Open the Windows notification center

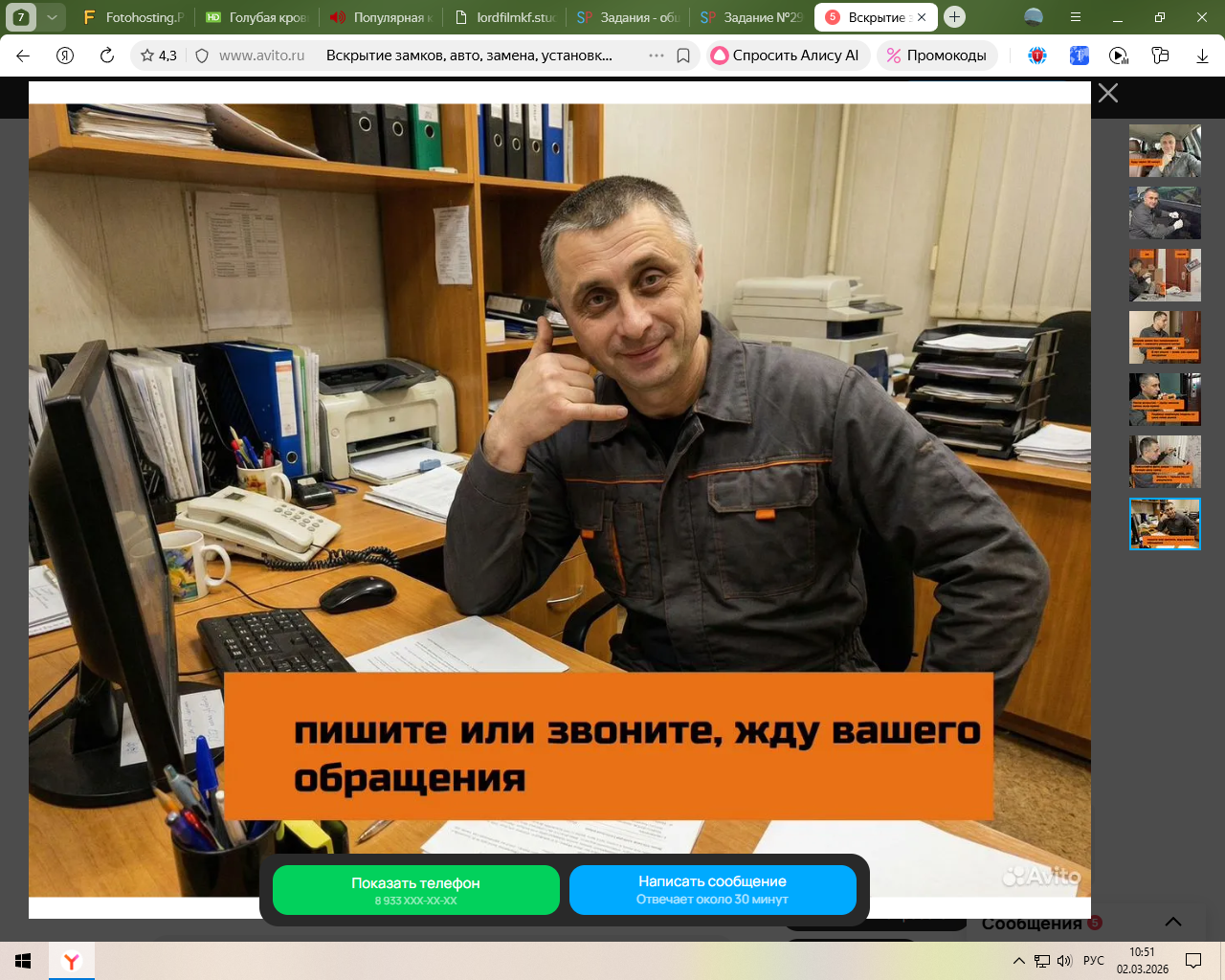(x=1193, y=961)
